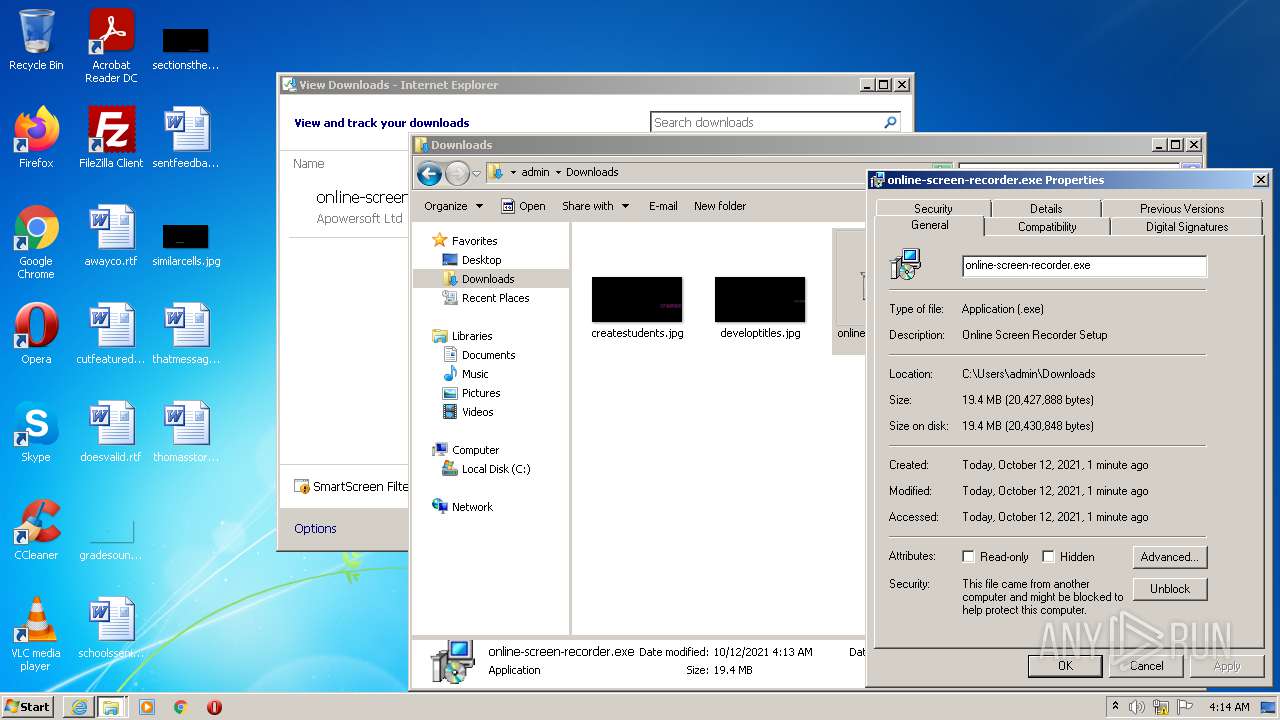1280x720 pixels.
Task: Open Organize dropdown in Downloads toolbar
Action: (453, 206)
